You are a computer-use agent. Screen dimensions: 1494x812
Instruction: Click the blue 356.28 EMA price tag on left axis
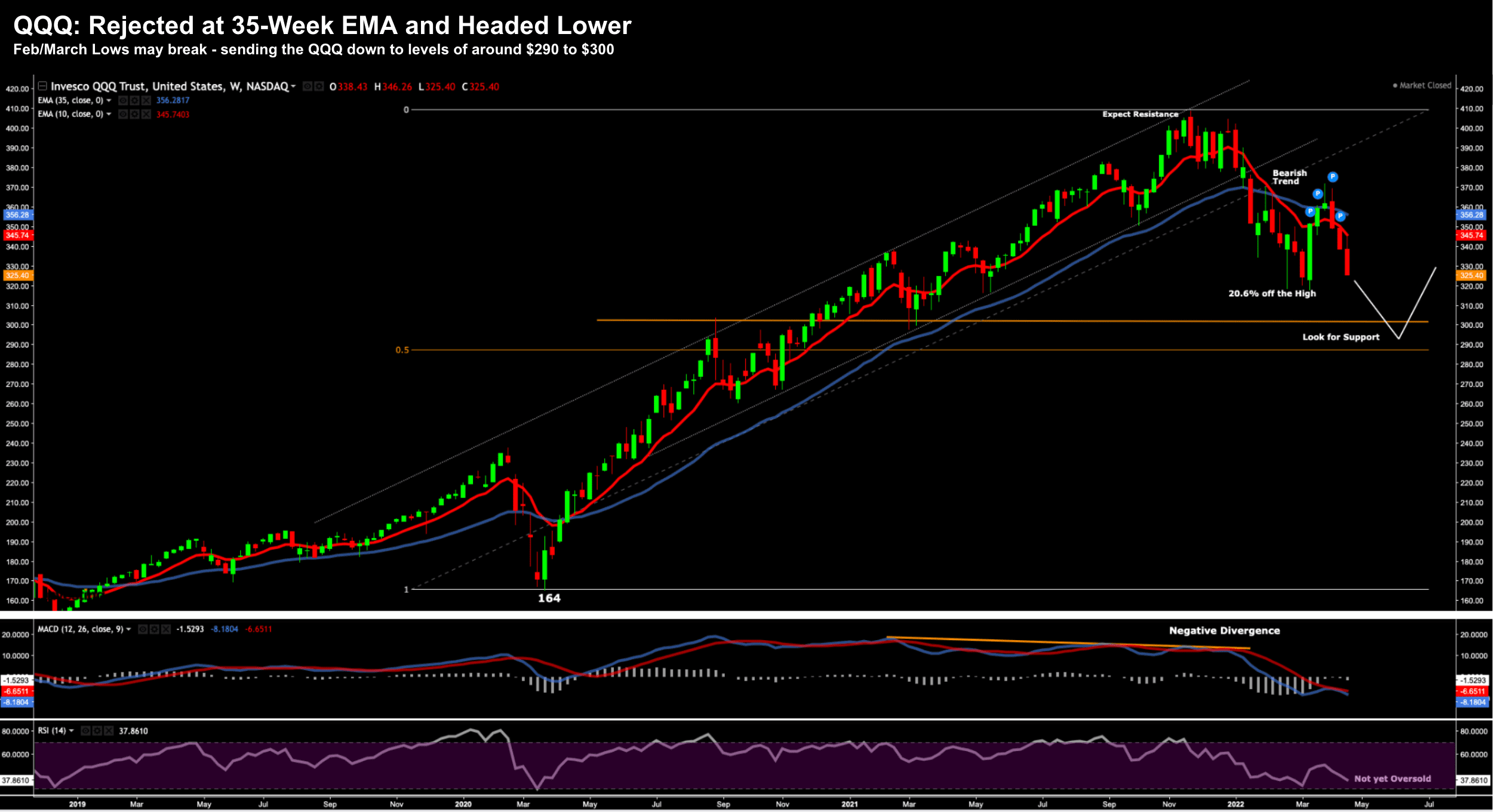click(x=17, y=215)
